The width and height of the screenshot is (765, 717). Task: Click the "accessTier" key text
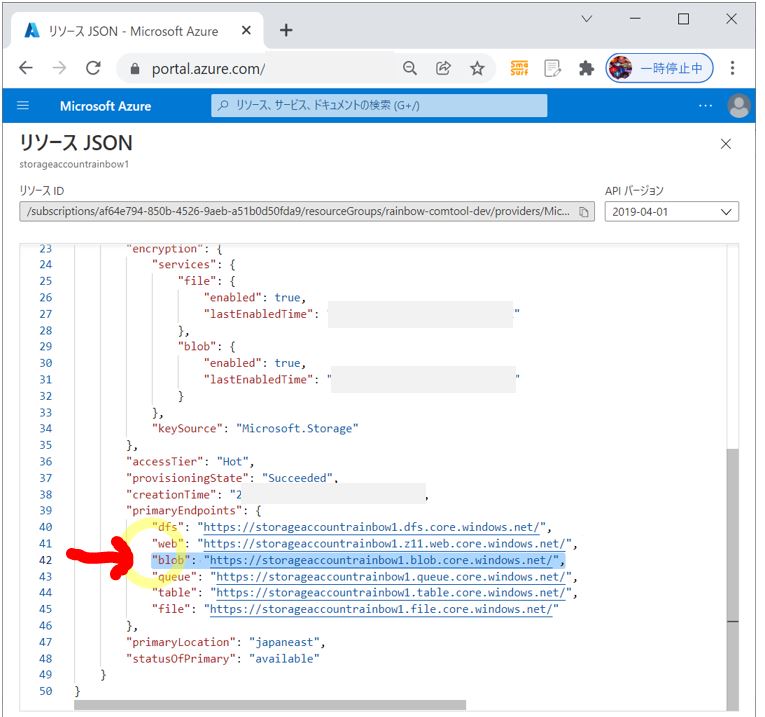point(164,461)
